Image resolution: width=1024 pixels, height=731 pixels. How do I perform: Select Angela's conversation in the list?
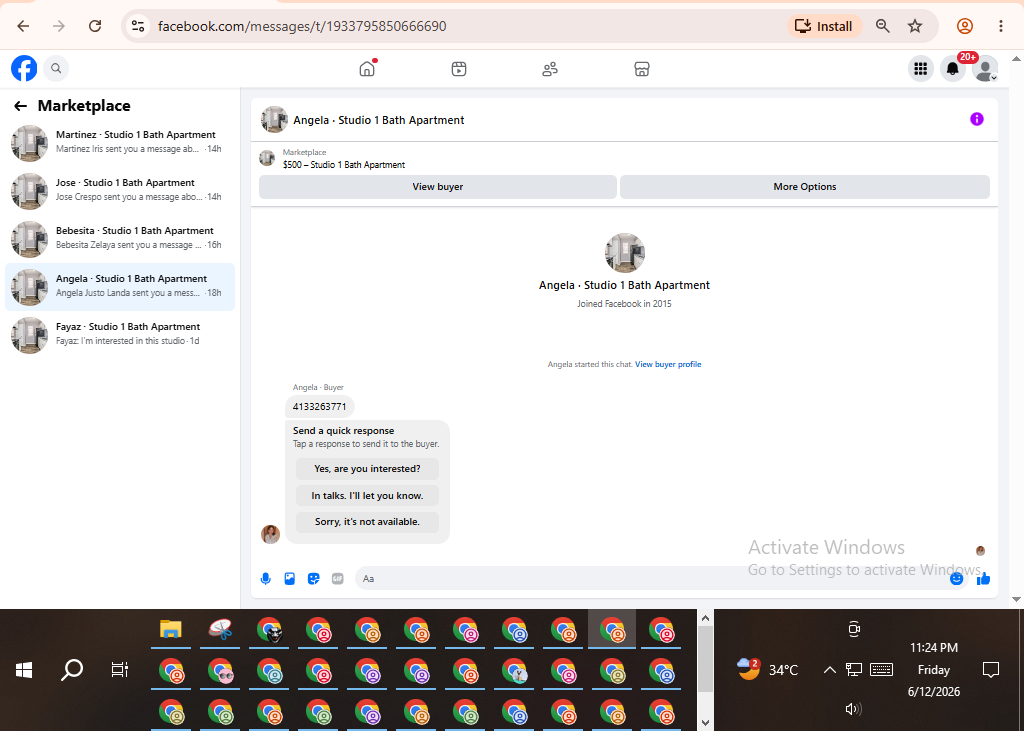coord(120,286)
